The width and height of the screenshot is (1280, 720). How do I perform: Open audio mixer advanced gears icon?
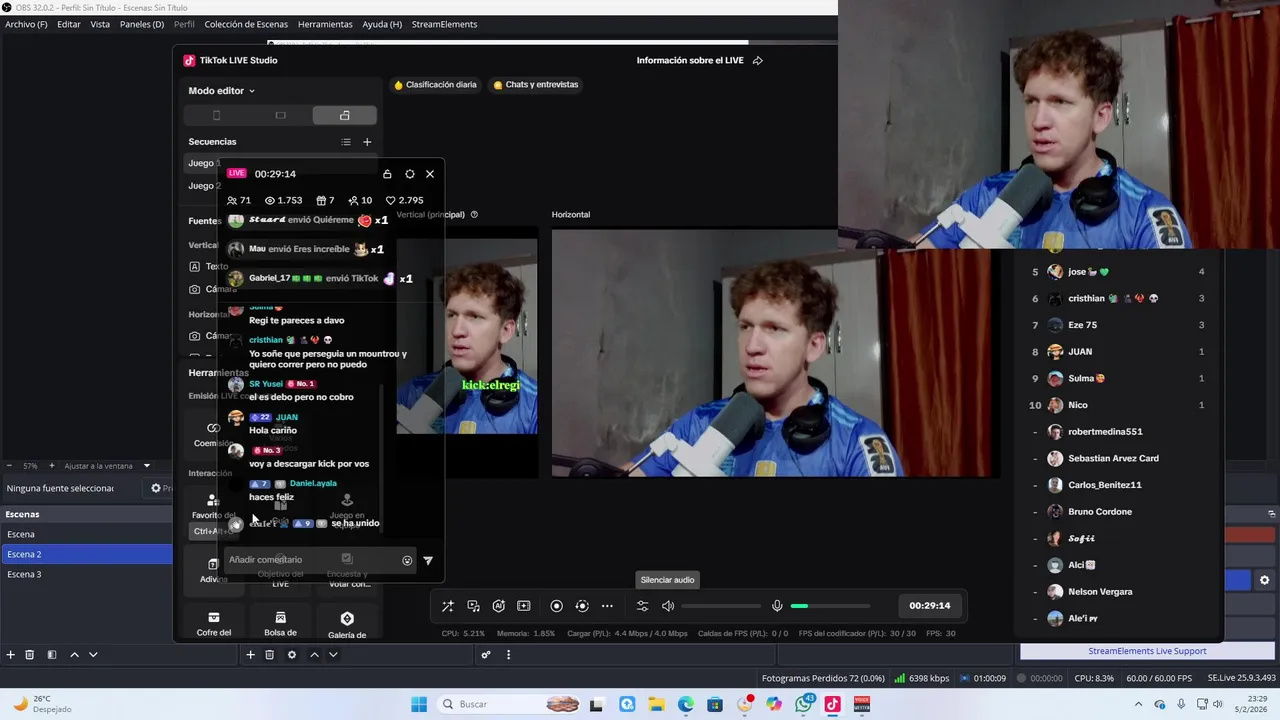click(x=486, y=655)
